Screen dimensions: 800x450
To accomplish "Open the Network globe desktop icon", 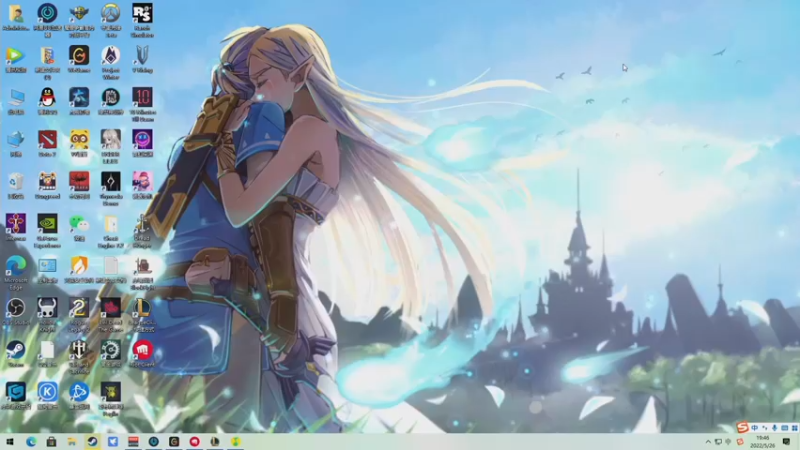I will coord(16,139).
